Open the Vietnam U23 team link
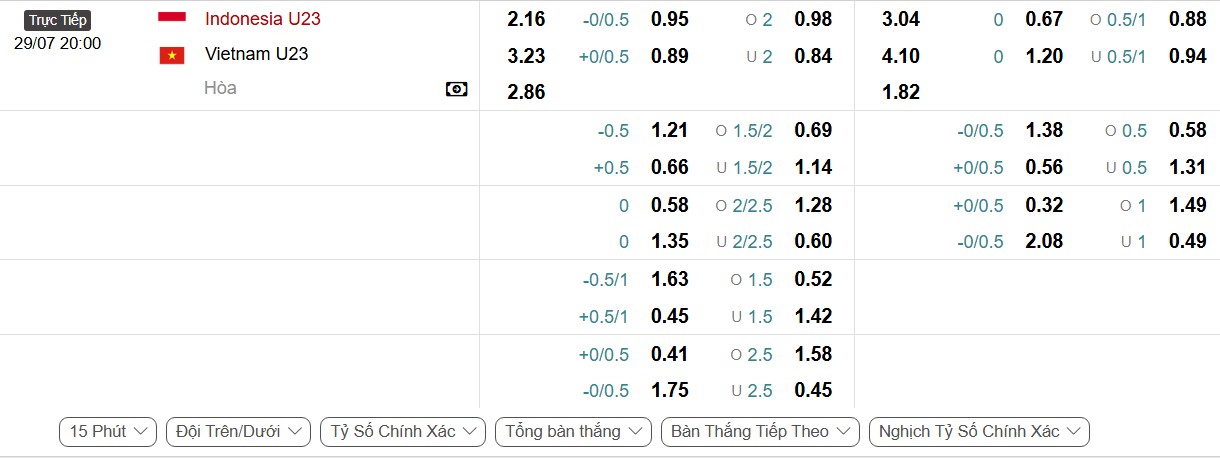 click(x=257, y=54)
